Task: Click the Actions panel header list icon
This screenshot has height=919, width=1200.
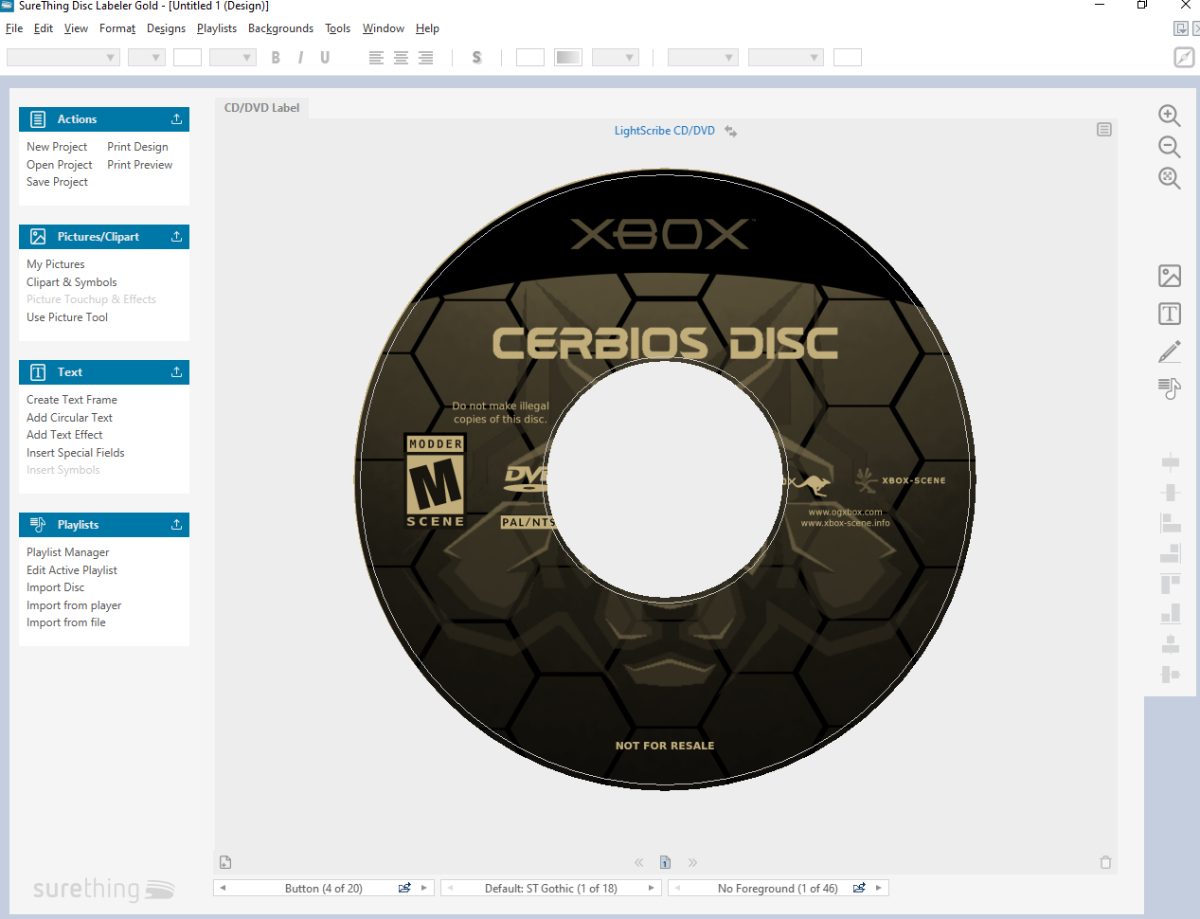Action: click(x=38, y=119)
